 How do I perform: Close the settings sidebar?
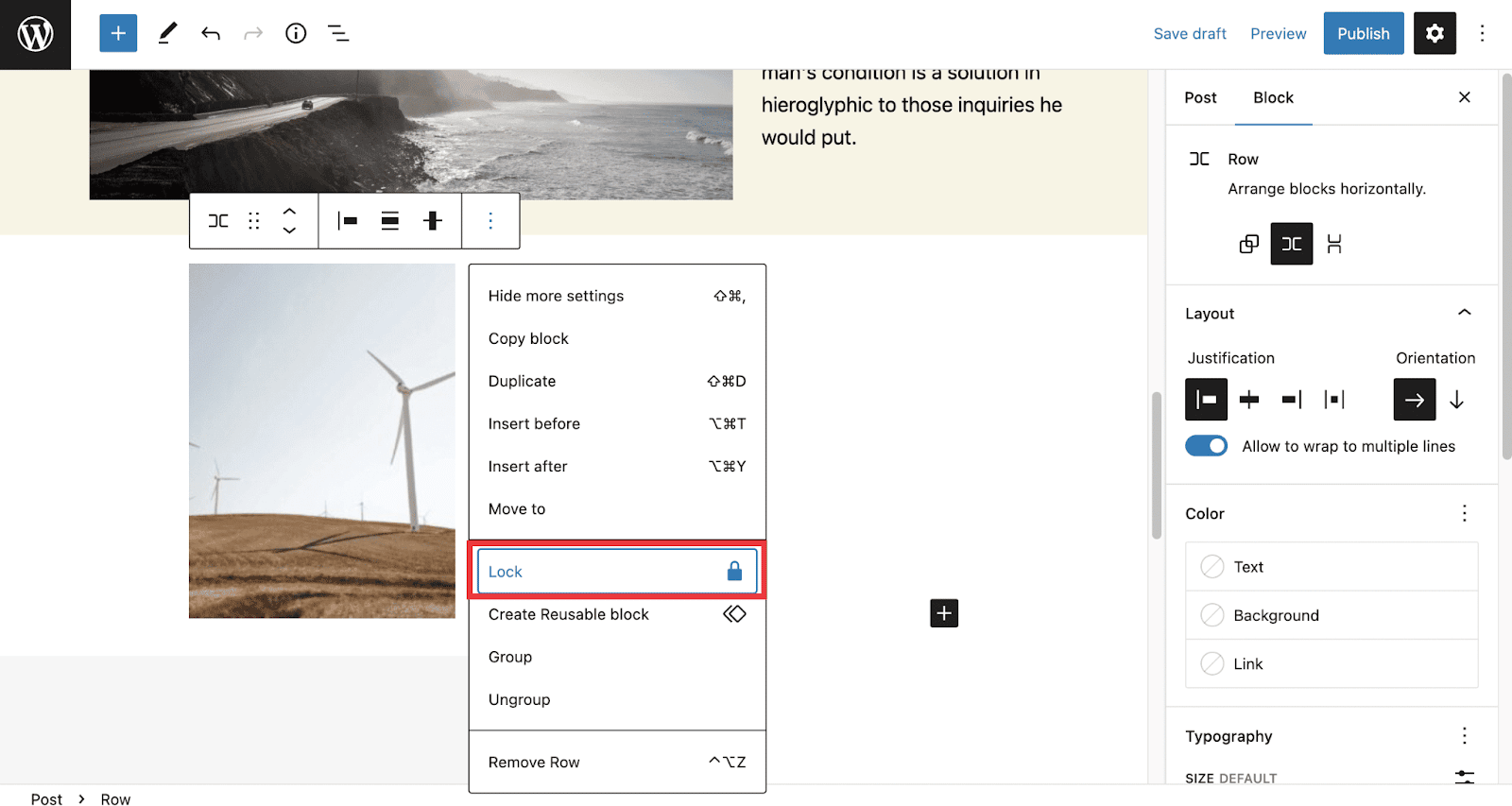point(1465,97)
